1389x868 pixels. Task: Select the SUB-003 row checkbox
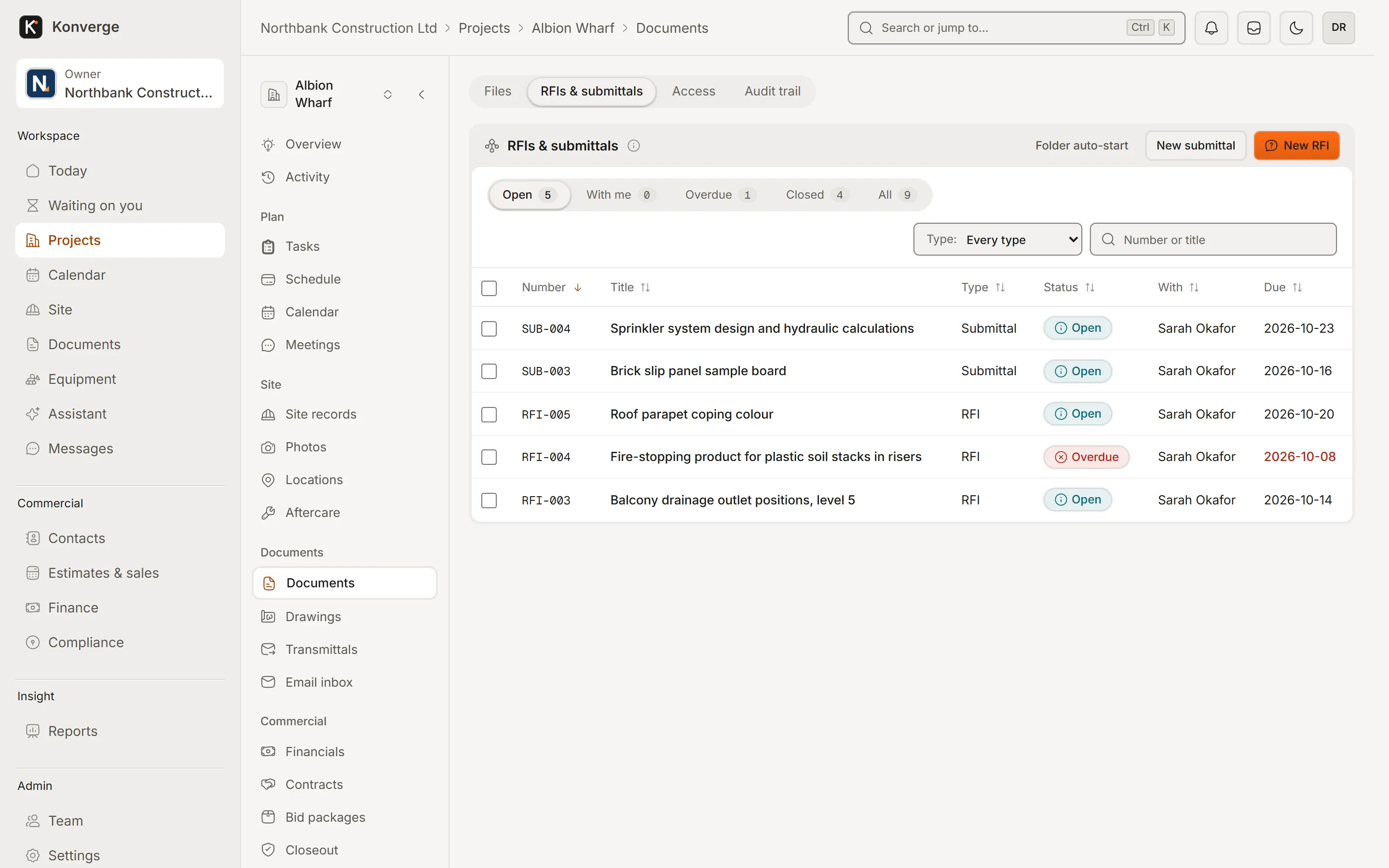pyautogui.click(x=489, y=371)
